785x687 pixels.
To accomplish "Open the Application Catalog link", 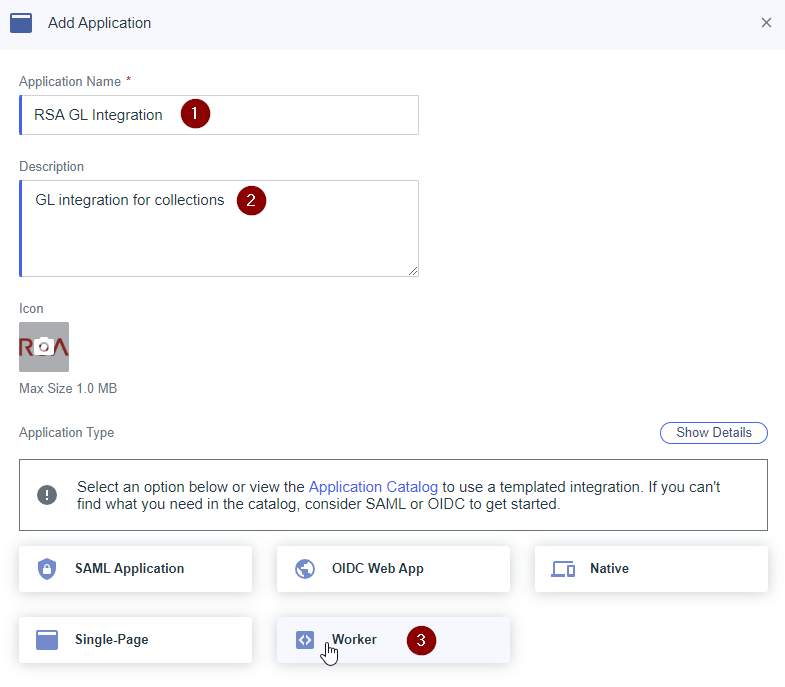I will (373, 487).
